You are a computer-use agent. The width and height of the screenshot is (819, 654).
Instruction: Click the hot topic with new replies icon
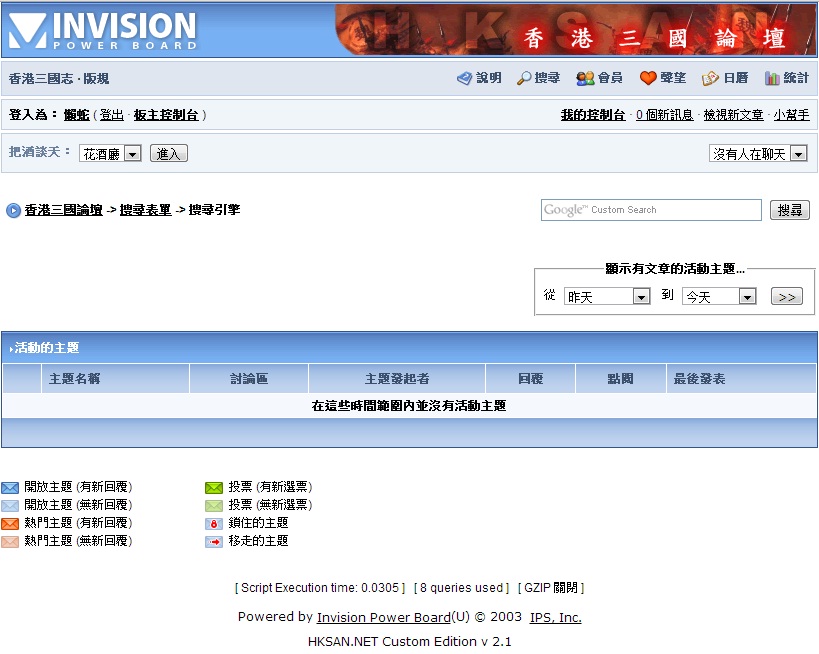coord(10,523)
